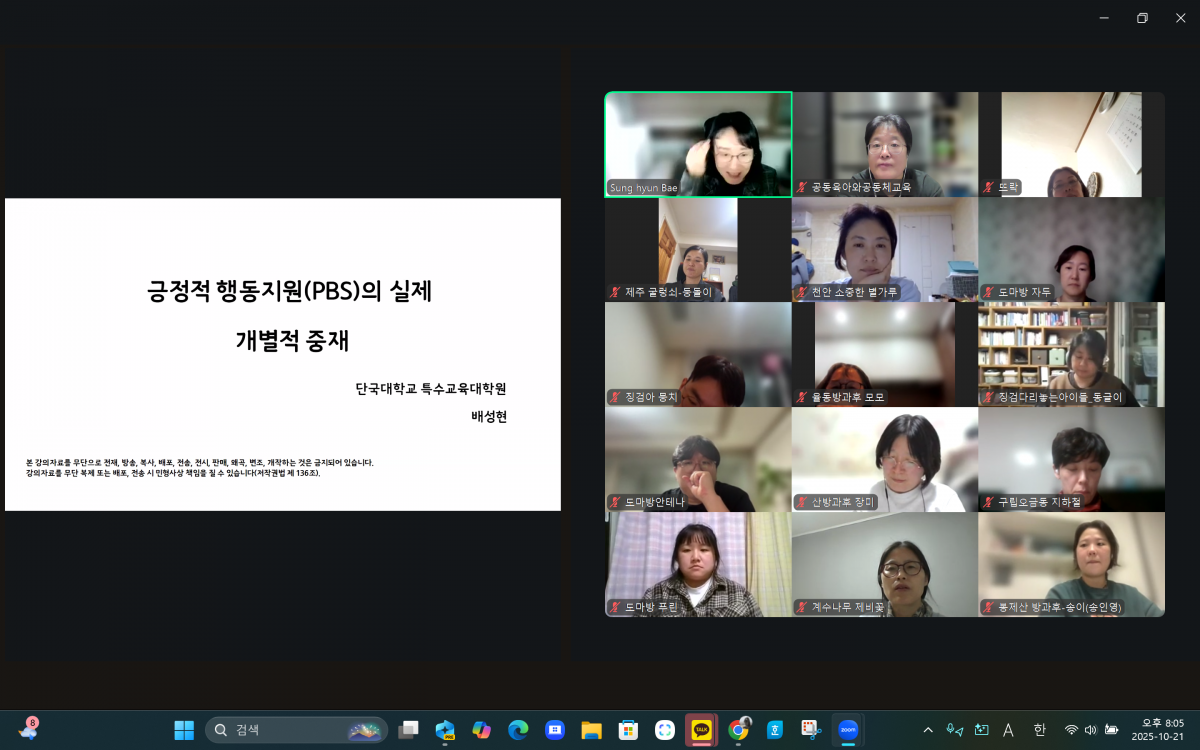Open KakaoTalk from the taskbar
Viewport: 1200px width, 750px height.
pyautogui.click(x=701, y=730)
